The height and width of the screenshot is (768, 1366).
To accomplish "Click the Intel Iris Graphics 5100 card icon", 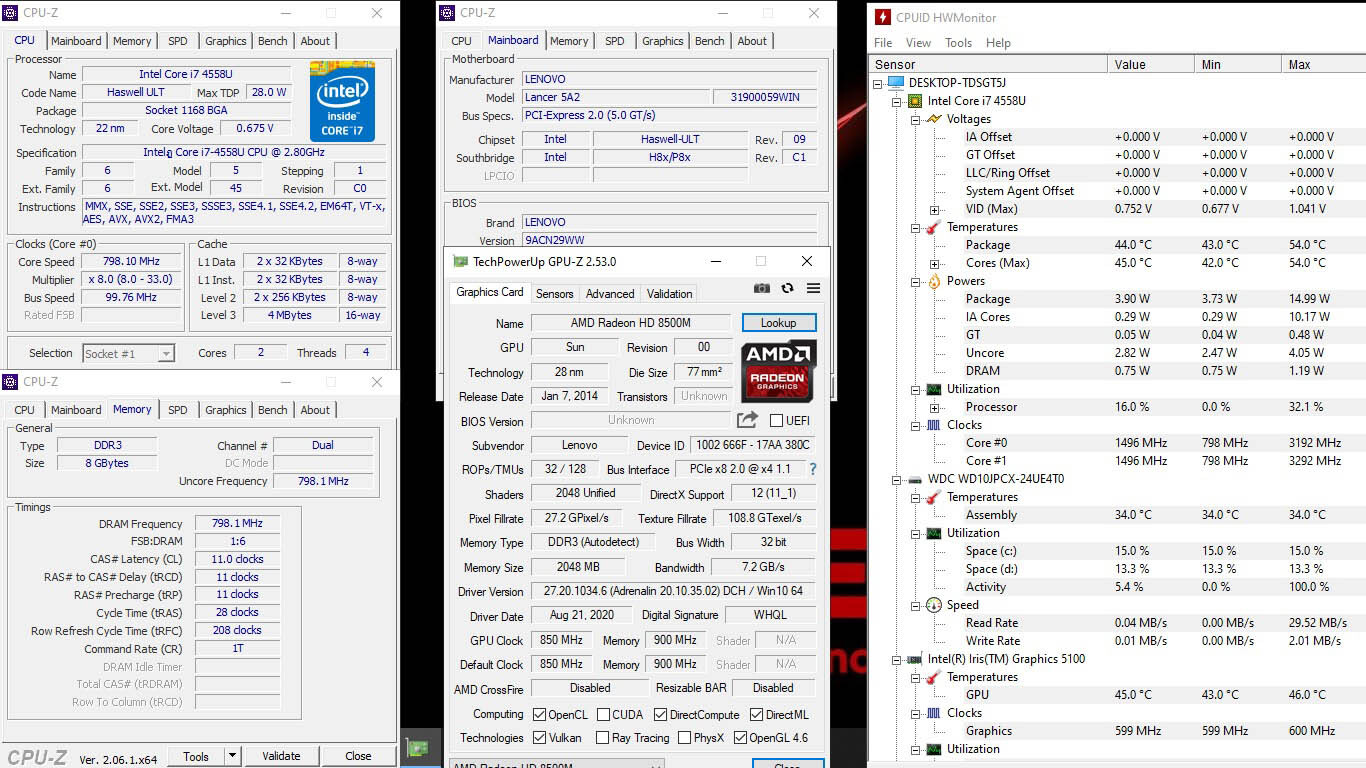I will pos(915,659).
